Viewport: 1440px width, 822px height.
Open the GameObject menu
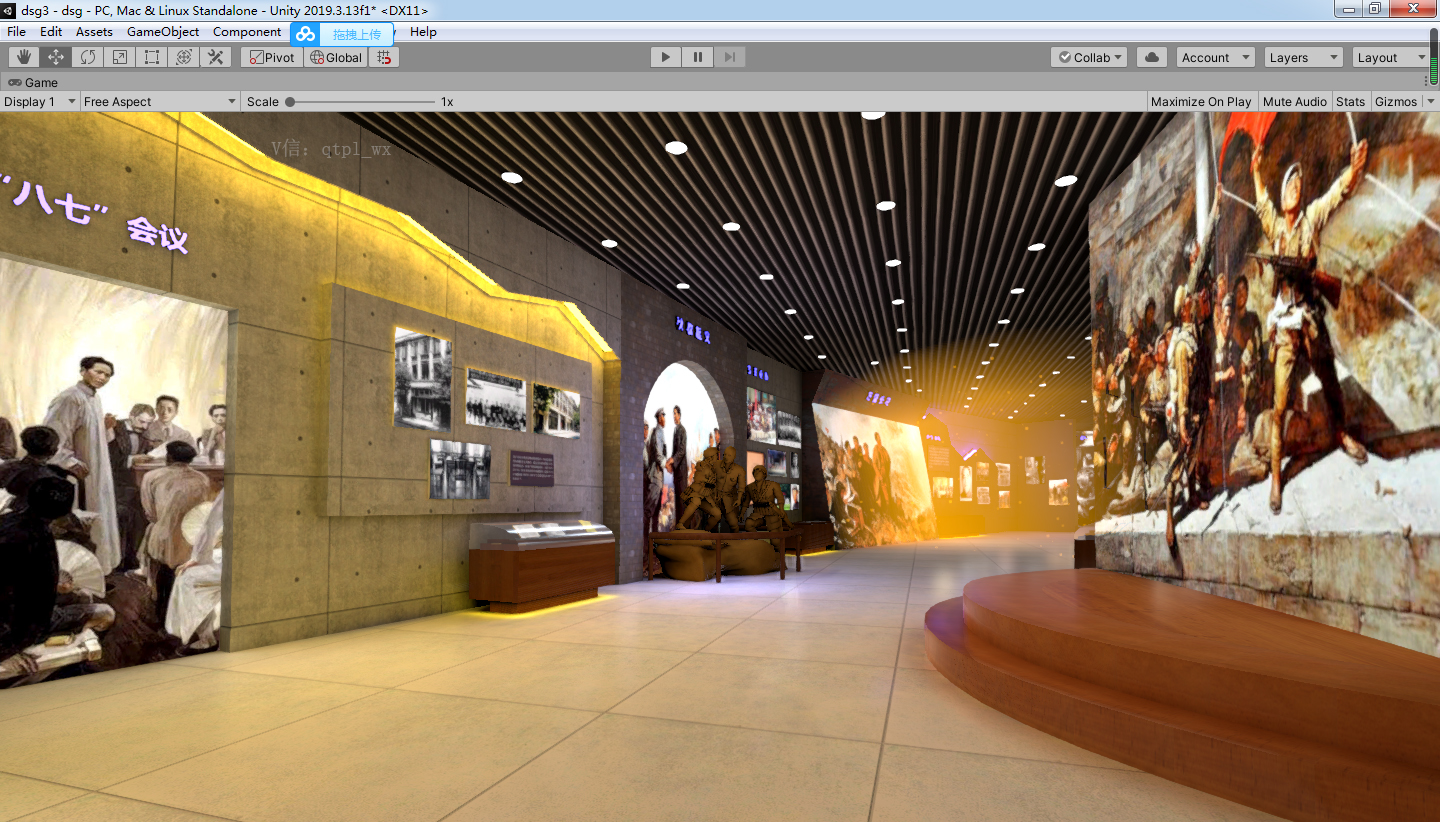coord(163,32)
